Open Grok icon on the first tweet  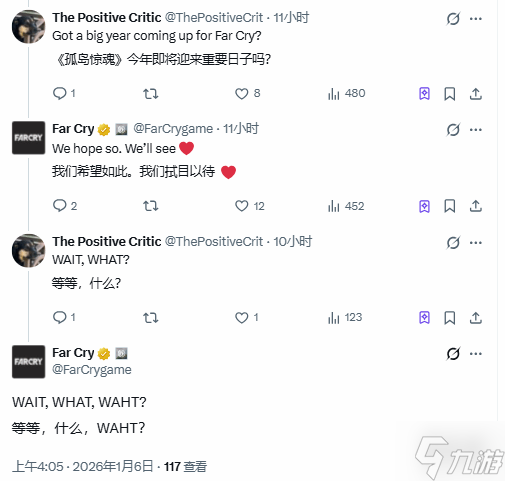453,18
